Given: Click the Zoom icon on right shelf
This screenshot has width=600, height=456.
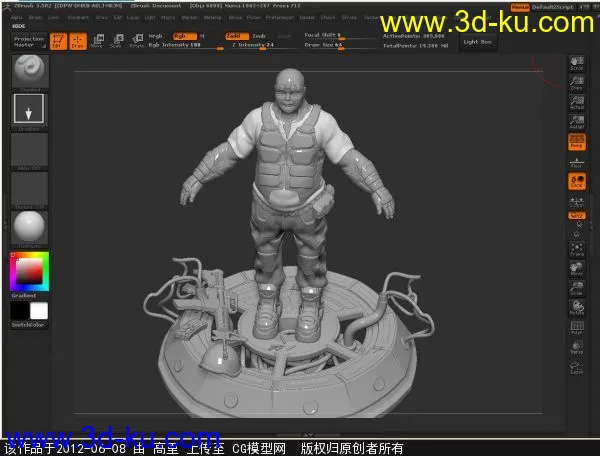Looking at the screenshot, I should click(577, 83).
